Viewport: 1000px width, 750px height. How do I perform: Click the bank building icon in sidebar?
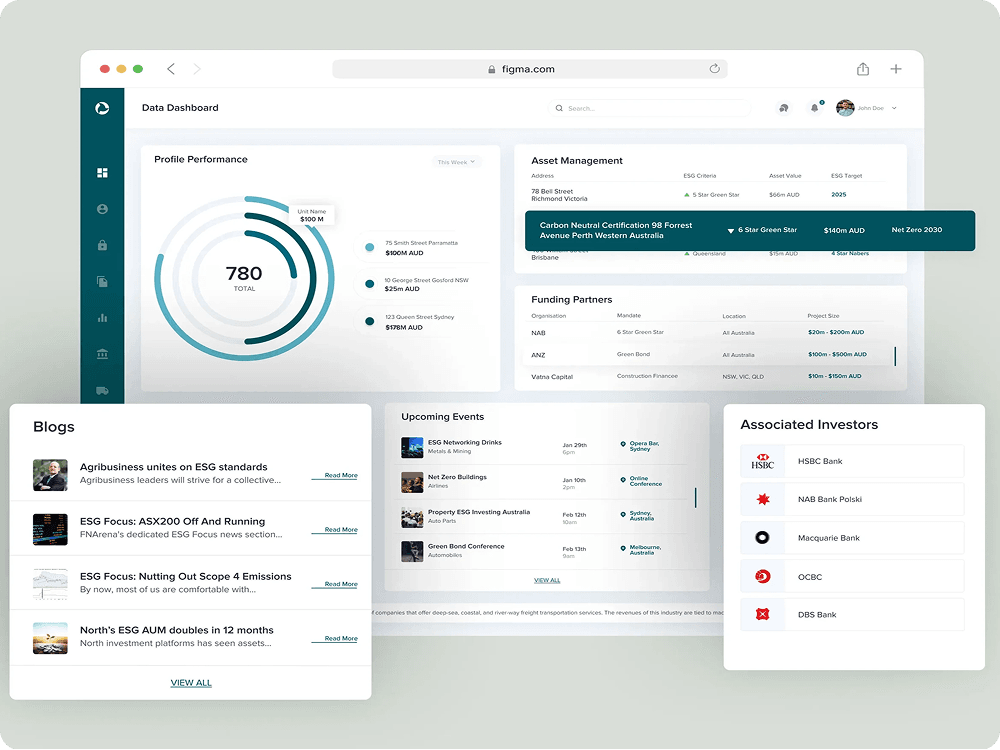pos(102,354)
